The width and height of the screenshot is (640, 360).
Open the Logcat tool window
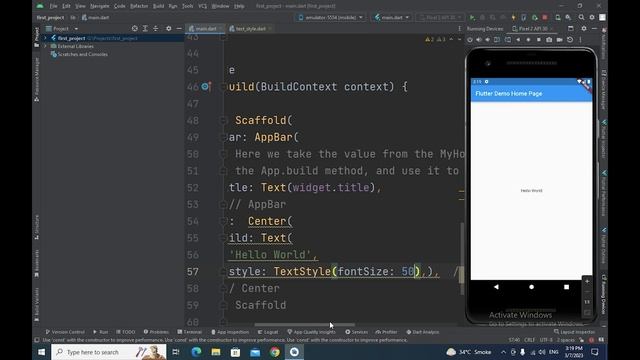click(268, 332)
